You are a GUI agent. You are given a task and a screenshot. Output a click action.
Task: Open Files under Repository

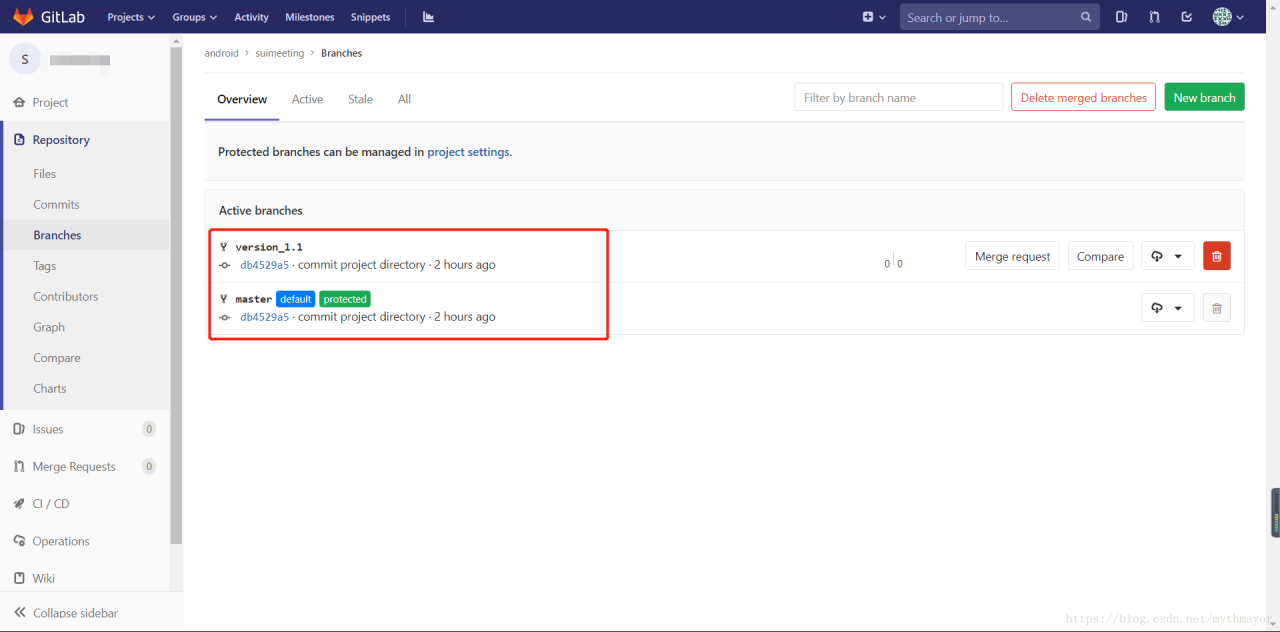tap(44, 173)
